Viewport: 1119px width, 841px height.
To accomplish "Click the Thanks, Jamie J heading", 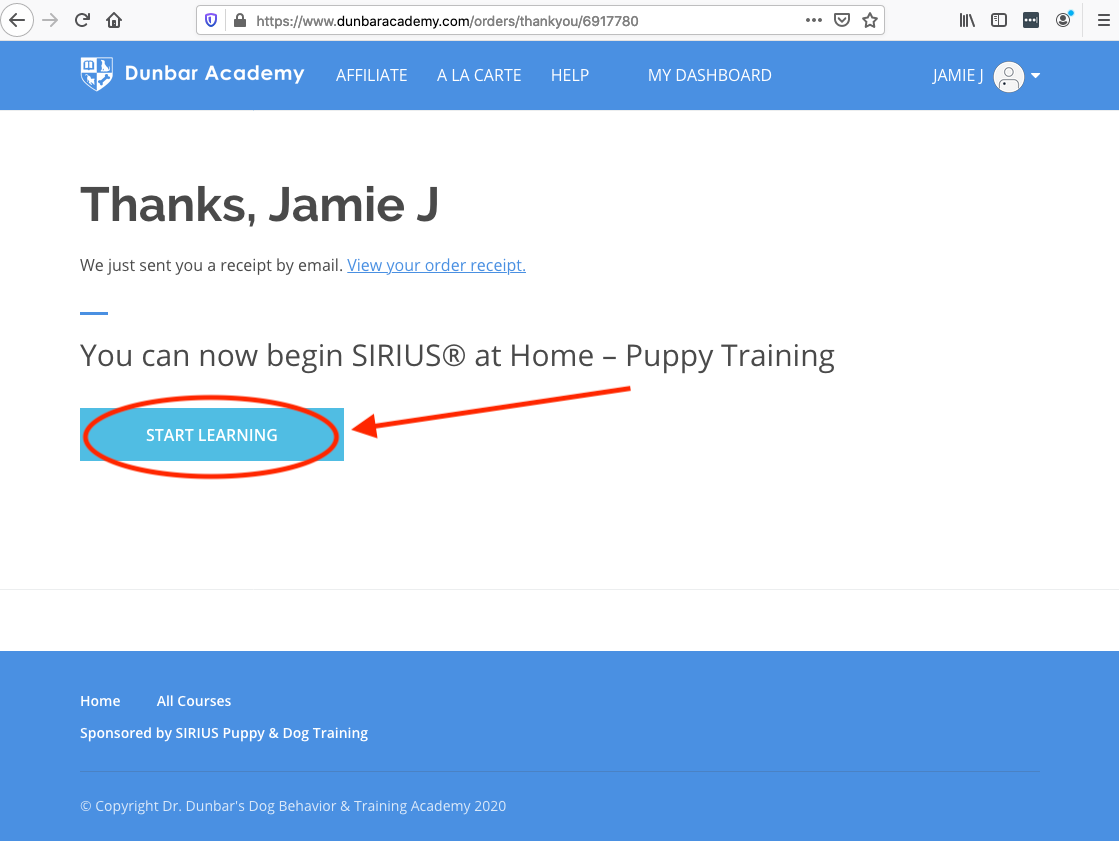I will tap(259, 205).
